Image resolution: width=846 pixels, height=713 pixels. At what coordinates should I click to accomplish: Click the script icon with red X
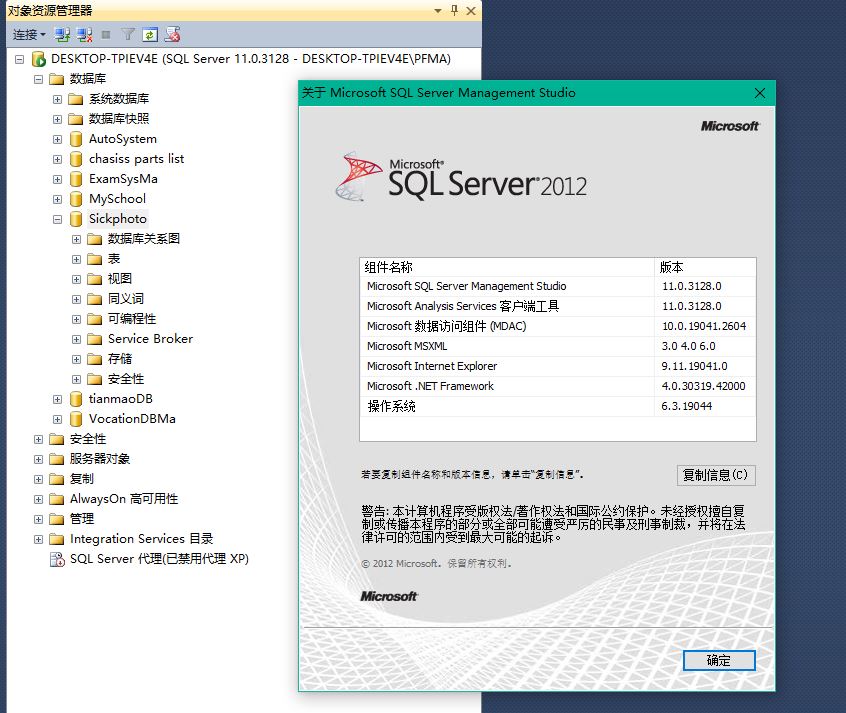(x=172, y=35)
